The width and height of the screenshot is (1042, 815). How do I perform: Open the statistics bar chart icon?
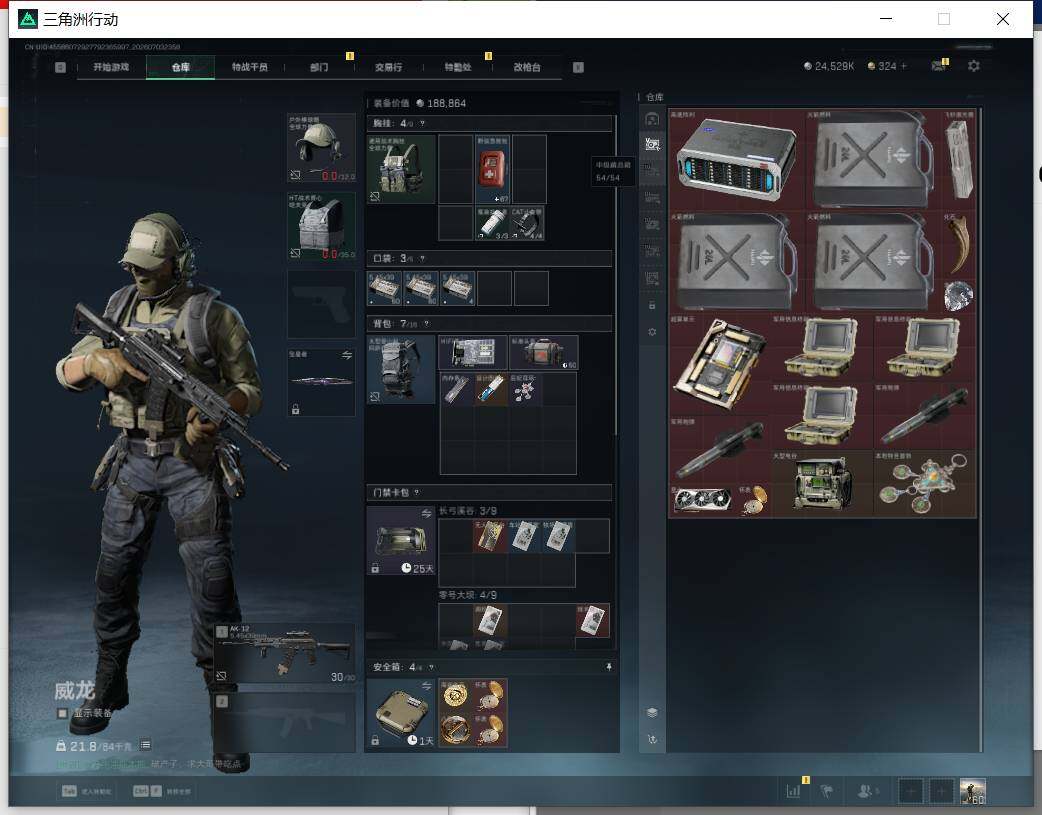click(793, 791)
